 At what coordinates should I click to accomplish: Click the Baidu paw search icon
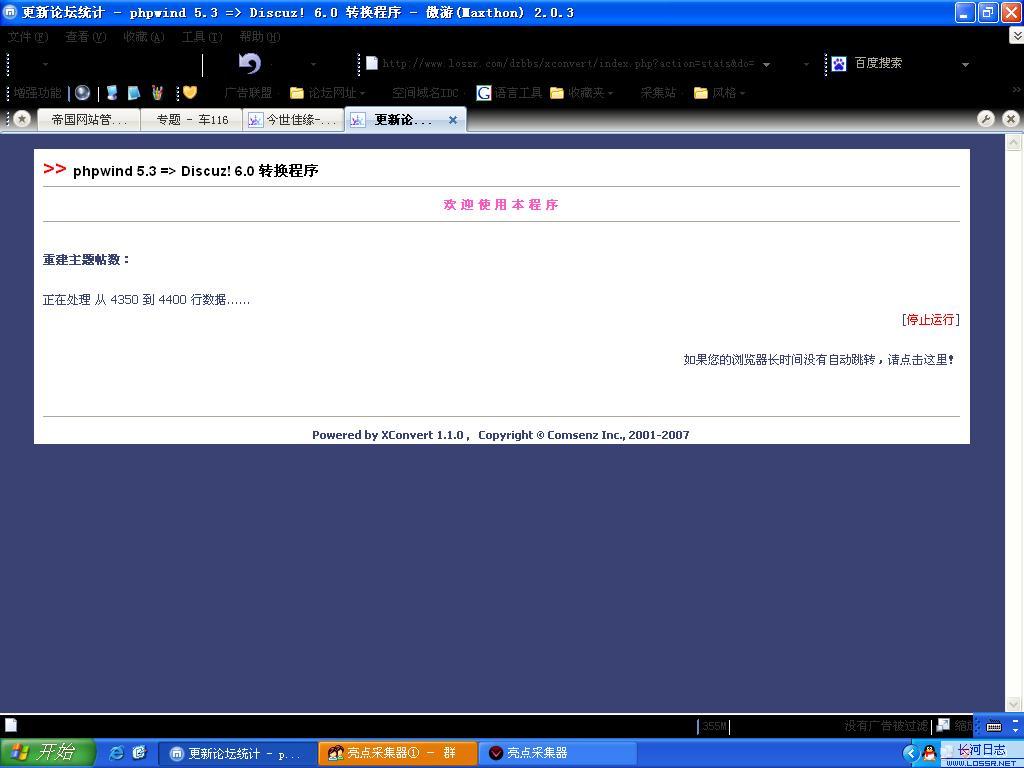(x=839, y=63)
